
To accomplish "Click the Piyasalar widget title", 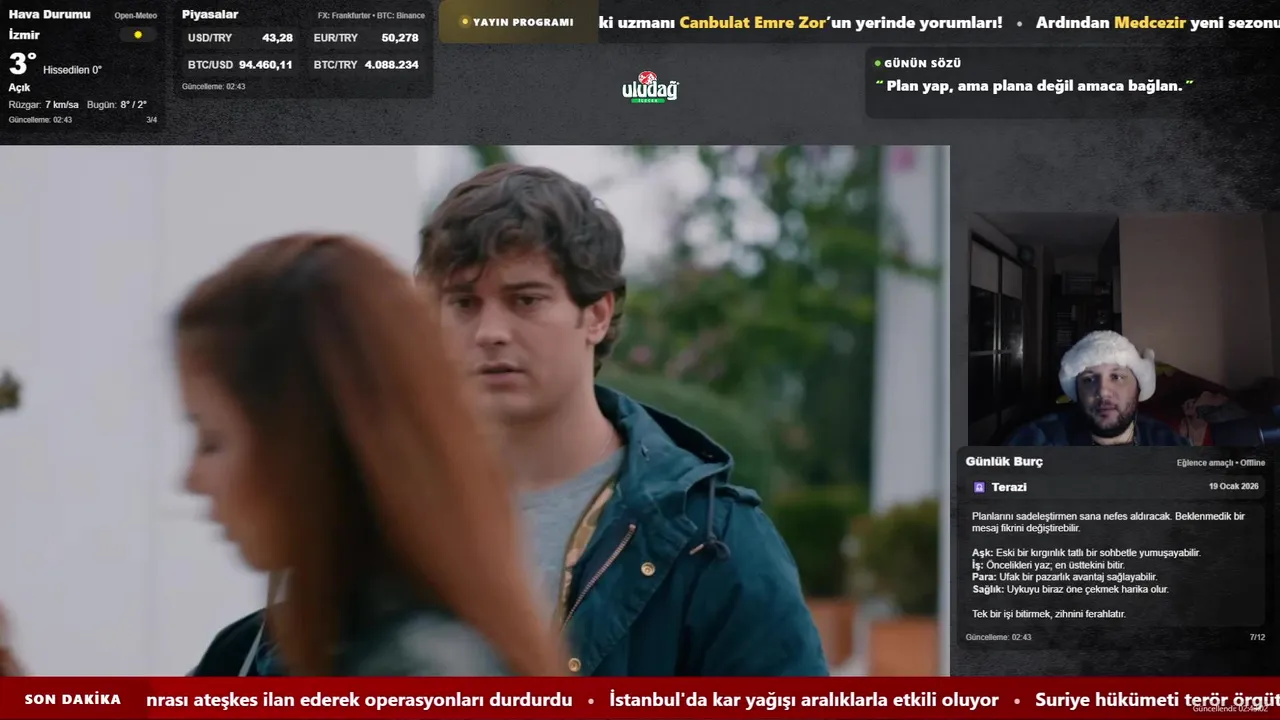I will click(210, 14).
